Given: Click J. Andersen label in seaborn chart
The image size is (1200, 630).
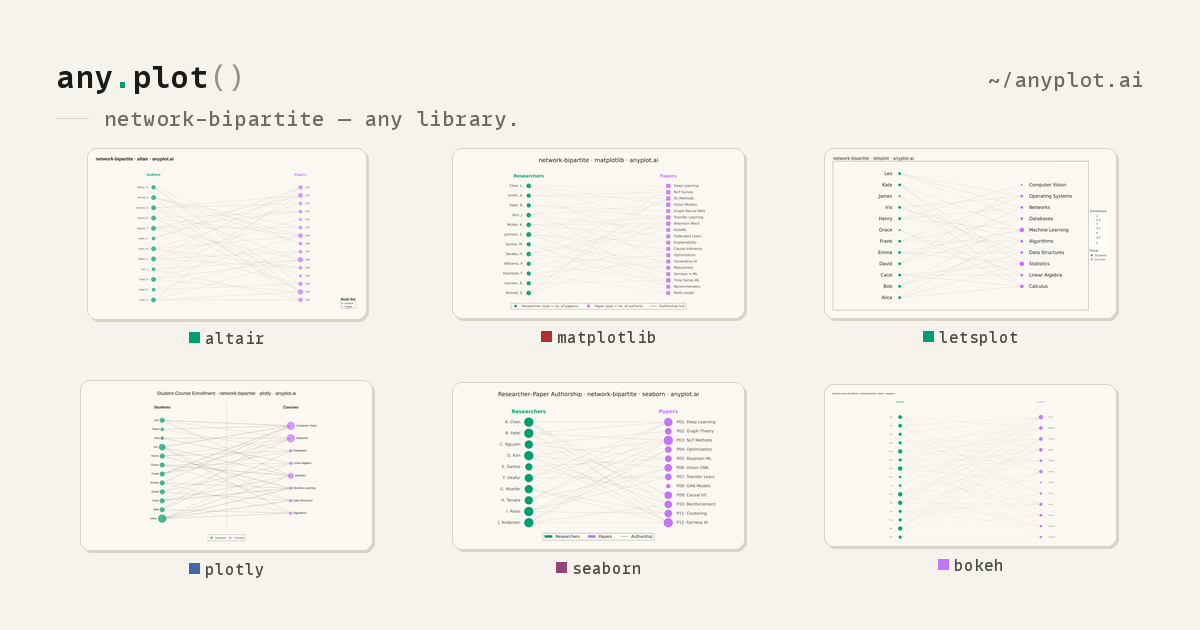Looking at the screenshot, I should 509,522.
